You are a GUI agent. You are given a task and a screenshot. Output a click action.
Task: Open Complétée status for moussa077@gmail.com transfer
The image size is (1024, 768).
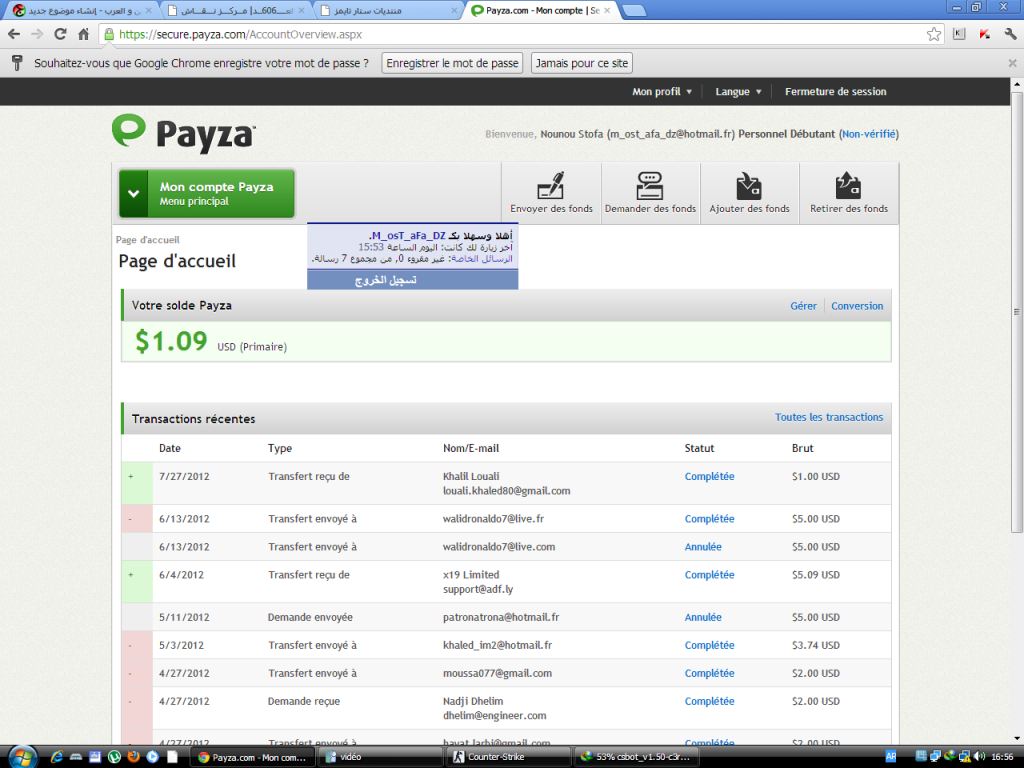coord(709,674)
